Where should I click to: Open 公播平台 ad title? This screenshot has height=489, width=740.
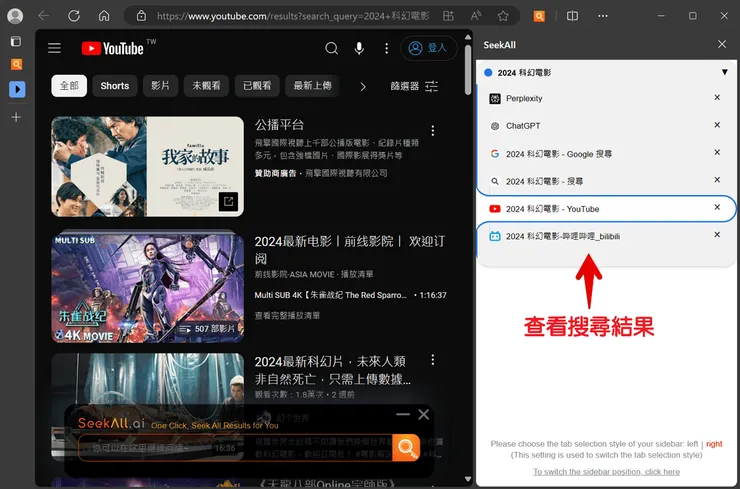pyautogui.click(x=279, y=125)
